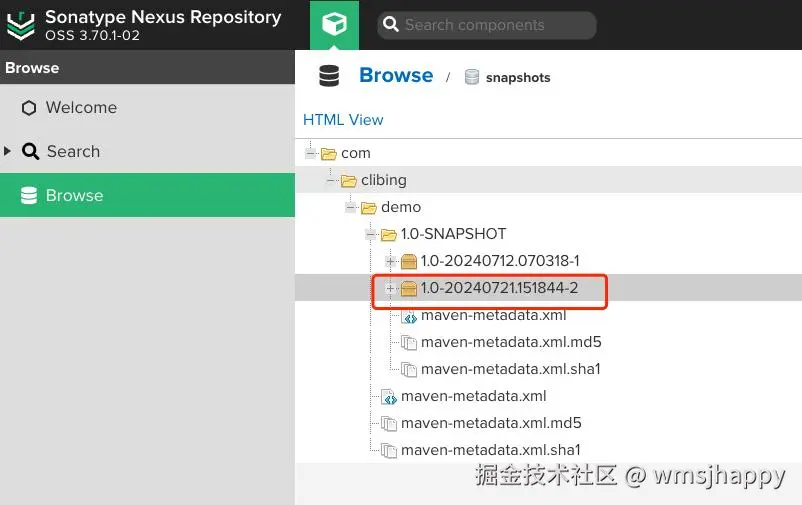Open the Search sidebar item
The width and height of the screenshot is (802, 505).
click(147, 151)
